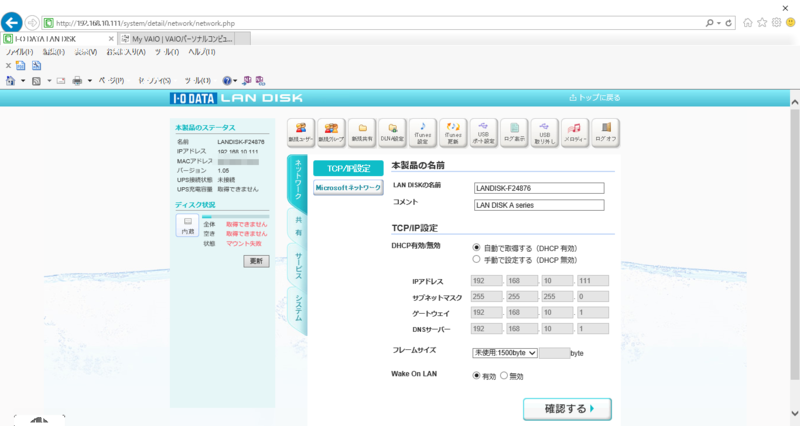Open the iTunes settings (iTunes設定) icon
Screen dimensions: 800x426
[x=422, y=133]
